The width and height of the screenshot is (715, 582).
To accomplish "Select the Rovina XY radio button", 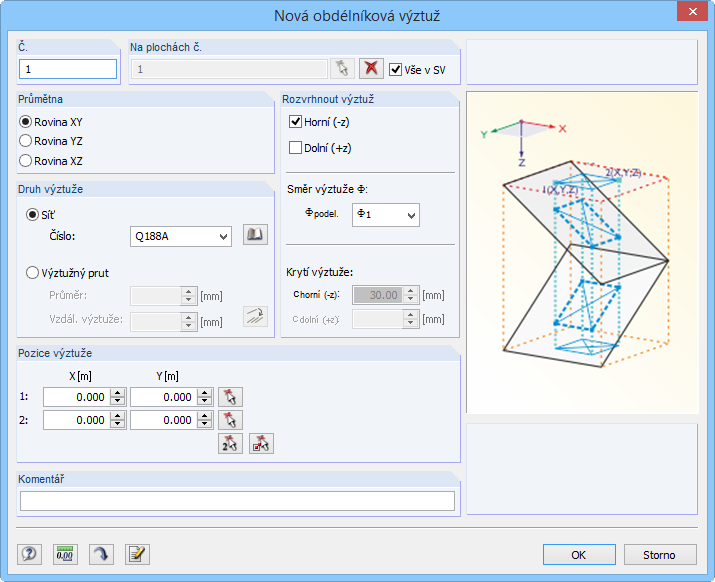I will point(26,122).
